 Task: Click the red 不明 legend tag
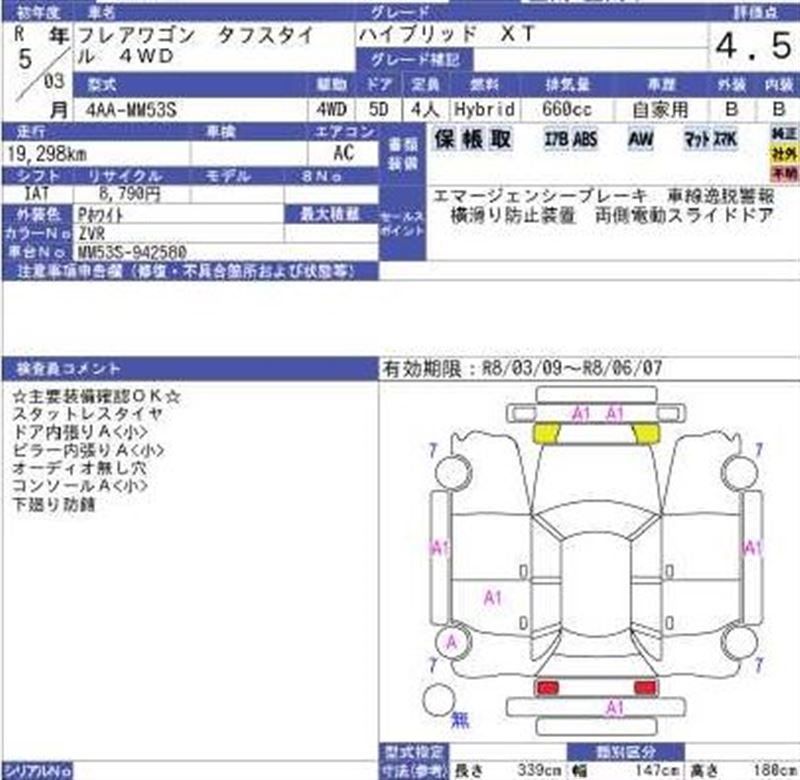click(x=785, y=173)
